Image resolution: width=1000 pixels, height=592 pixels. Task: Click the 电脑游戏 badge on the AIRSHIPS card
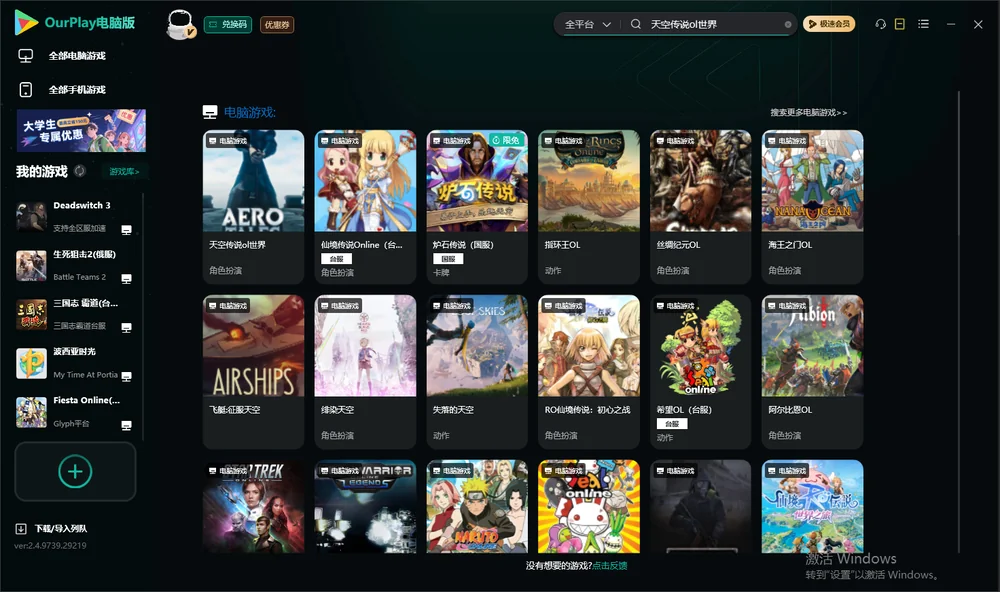point(228,306)
